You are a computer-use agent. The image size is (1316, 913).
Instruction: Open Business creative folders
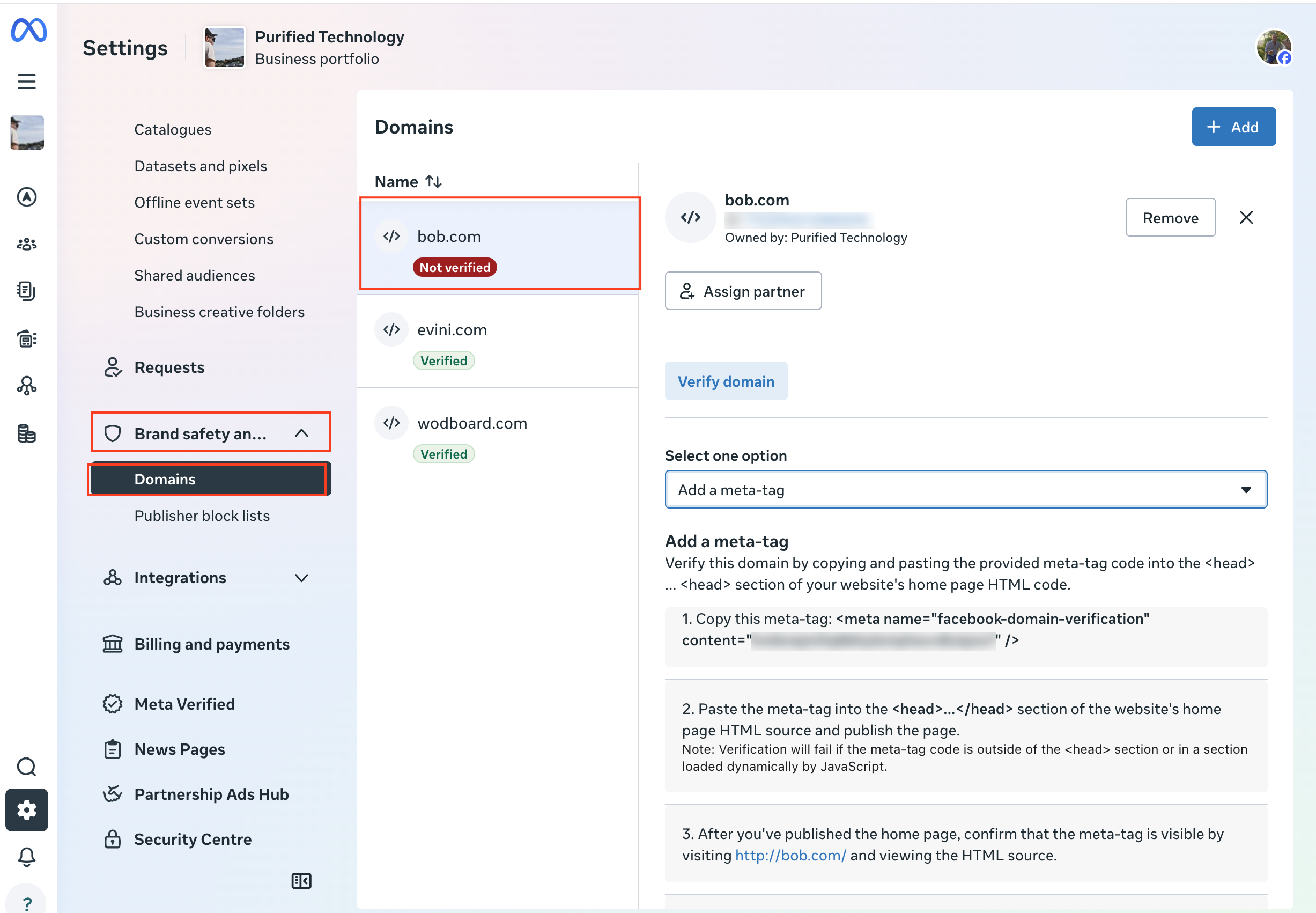point(220,312)
